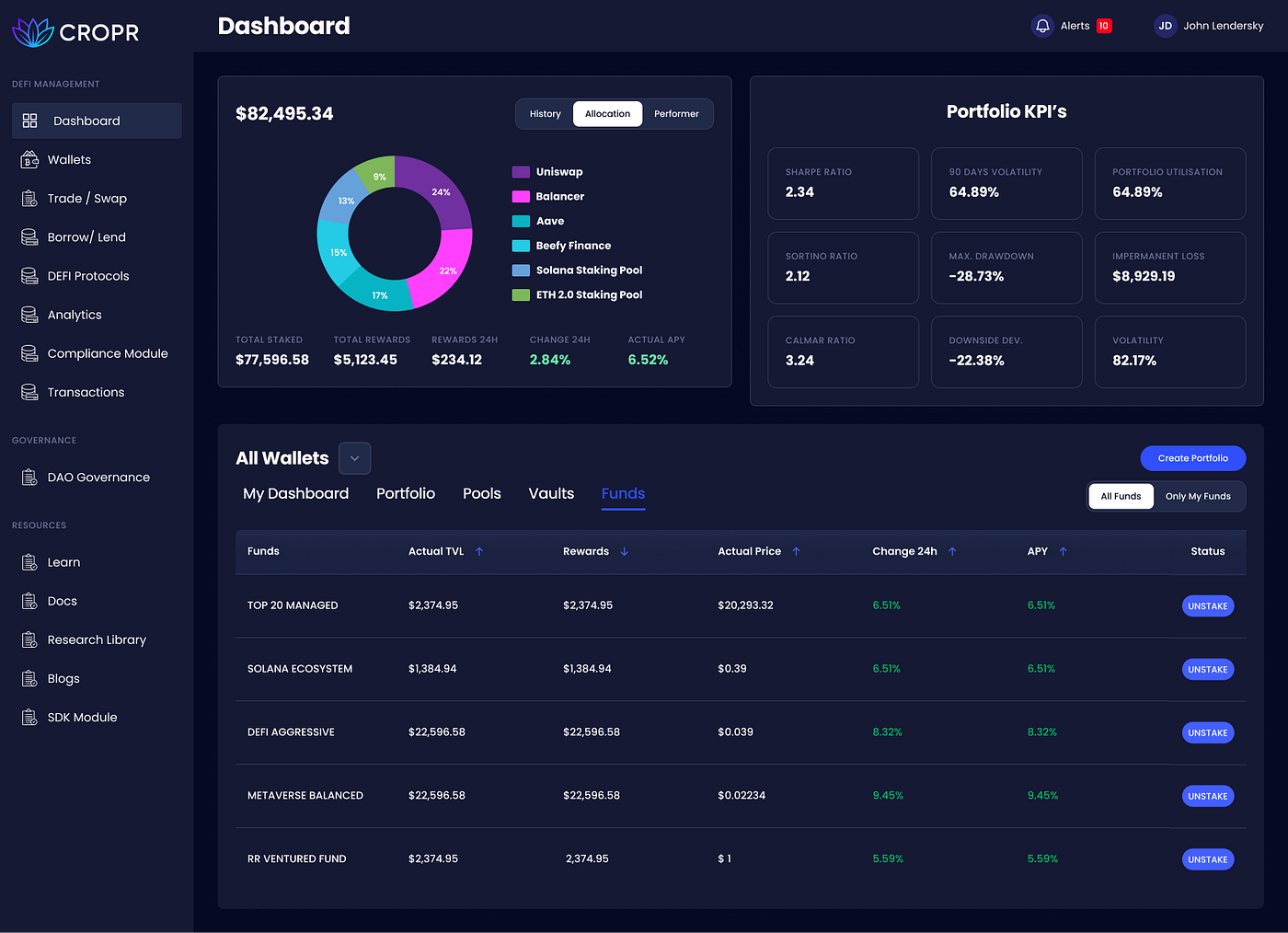This screenshot has height=933, width=1288.
Task: Click the Docs sidebar icon
Action: coord(29,601)
